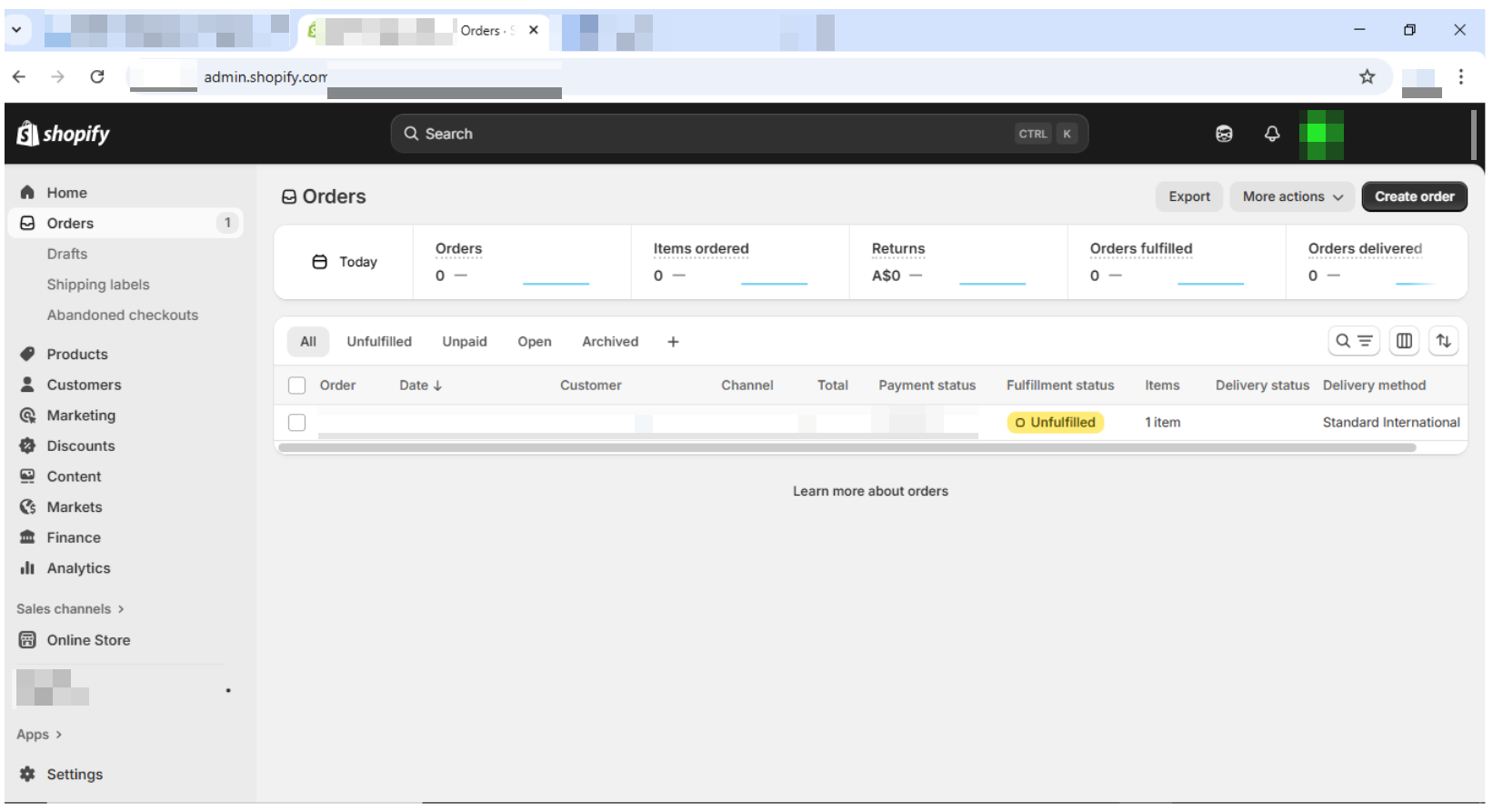Click the edit columns icon

tap(1404, 341)
